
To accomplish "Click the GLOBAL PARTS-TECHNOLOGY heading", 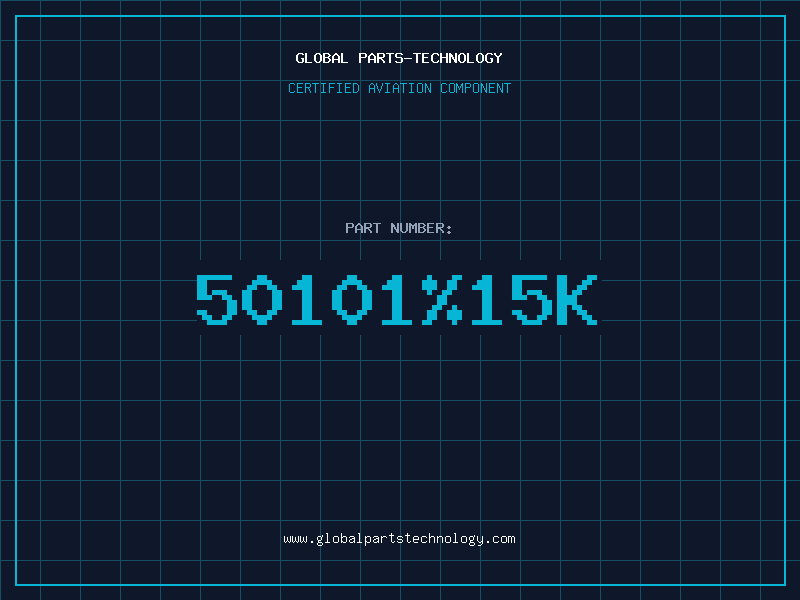I will pyautogui.click(x=399, y=58).
